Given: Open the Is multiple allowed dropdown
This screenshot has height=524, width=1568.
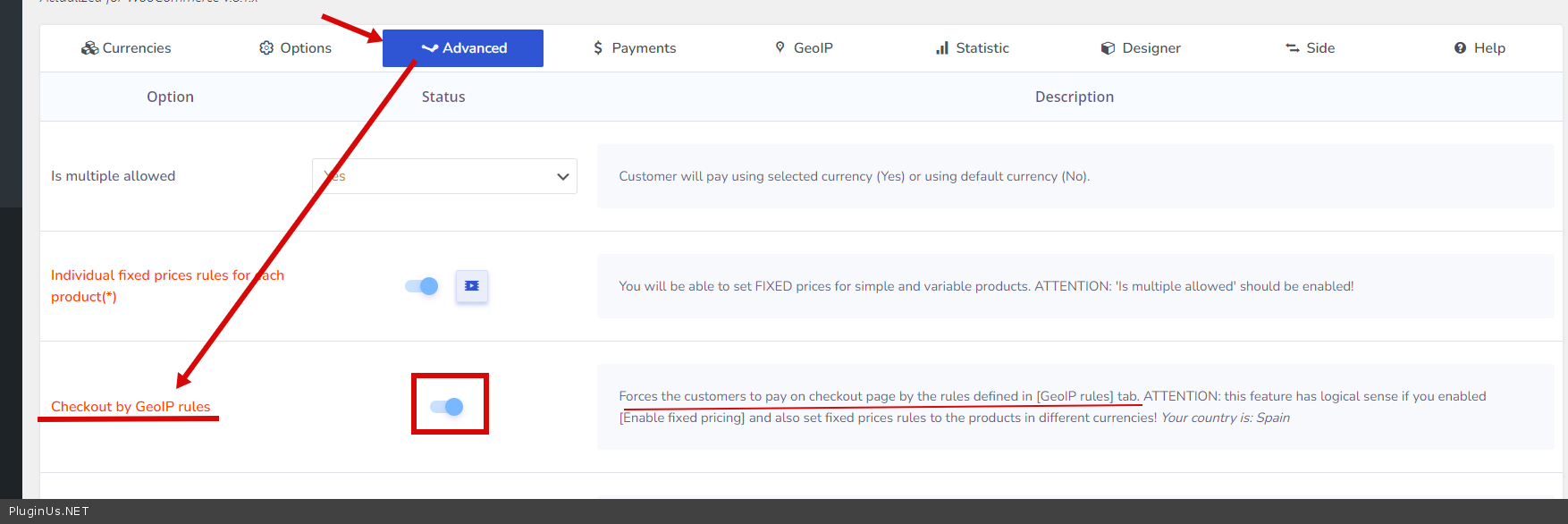Looking at the screenshot, I should click(x=444, y=176).
